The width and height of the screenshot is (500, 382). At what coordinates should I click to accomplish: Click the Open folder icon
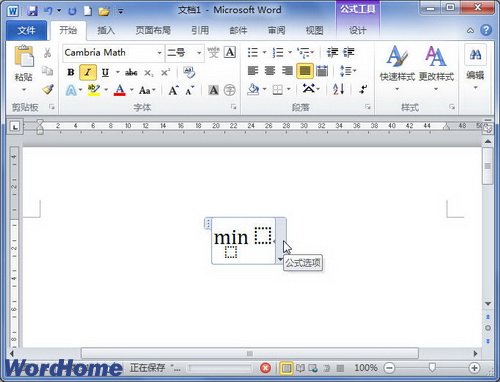(104, 11)
